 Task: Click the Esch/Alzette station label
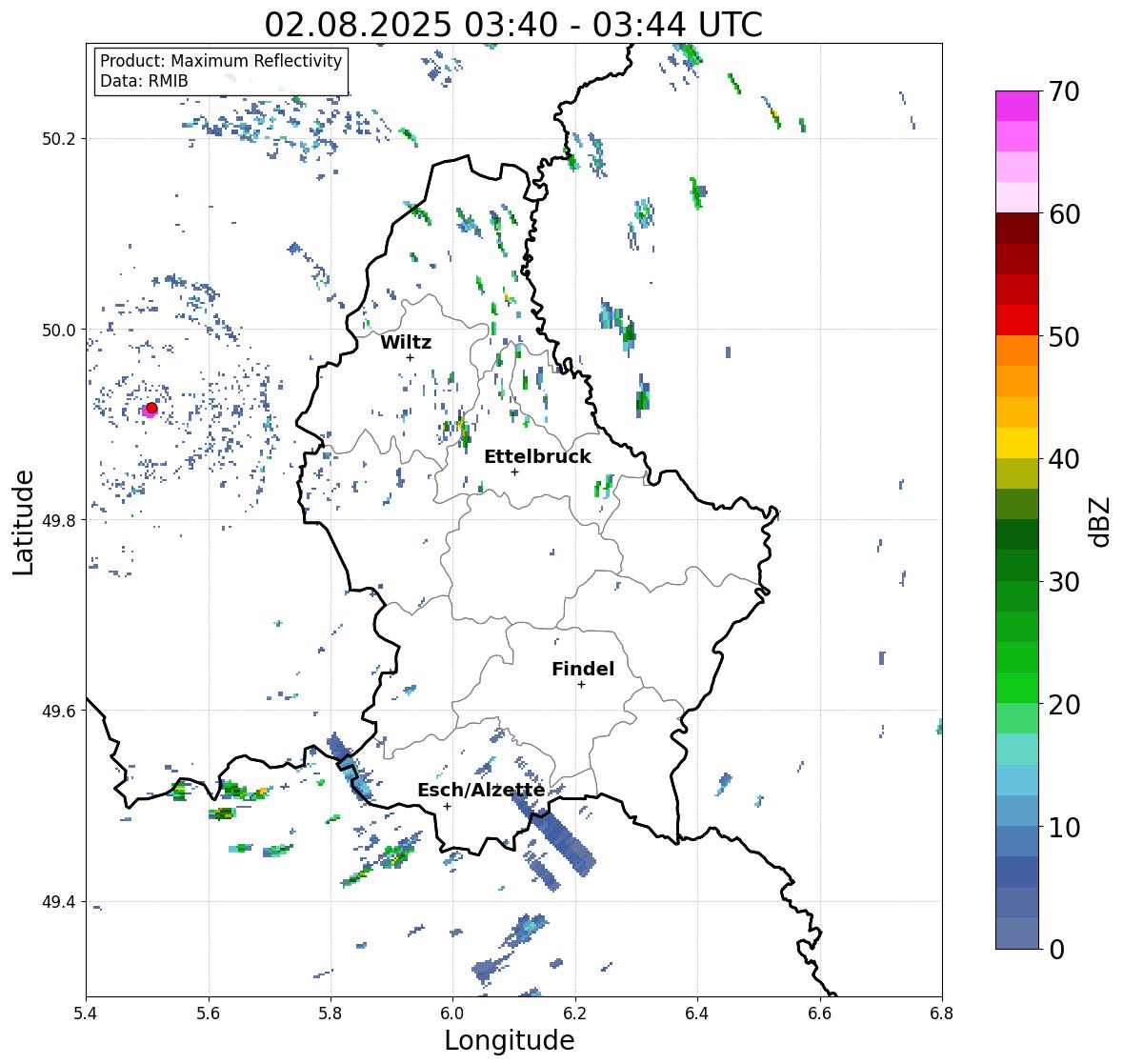coord(481,790)
